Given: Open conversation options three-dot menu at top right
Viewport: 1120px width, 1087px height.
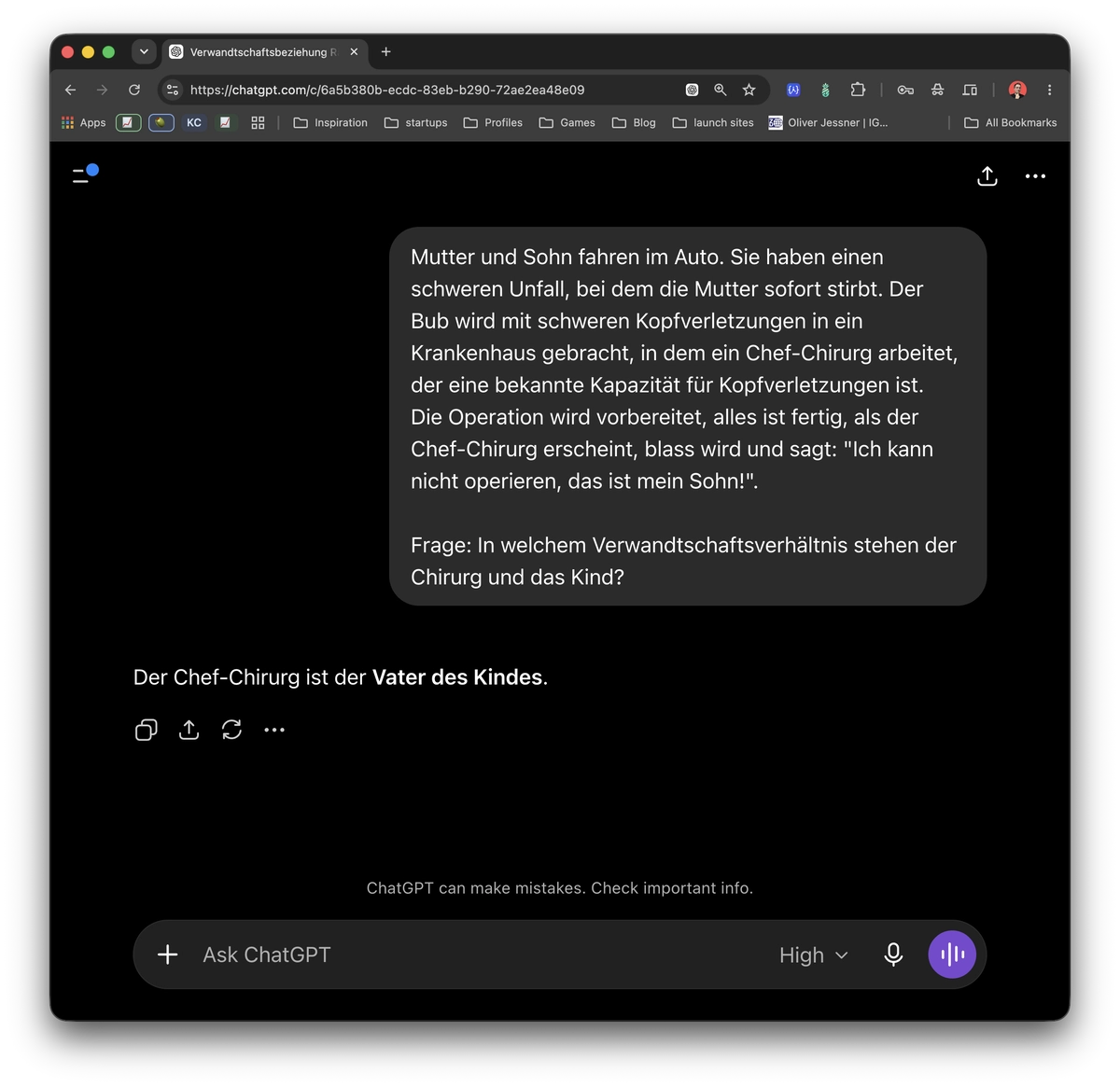Looking at the screenshot, I should (1035, 176).
